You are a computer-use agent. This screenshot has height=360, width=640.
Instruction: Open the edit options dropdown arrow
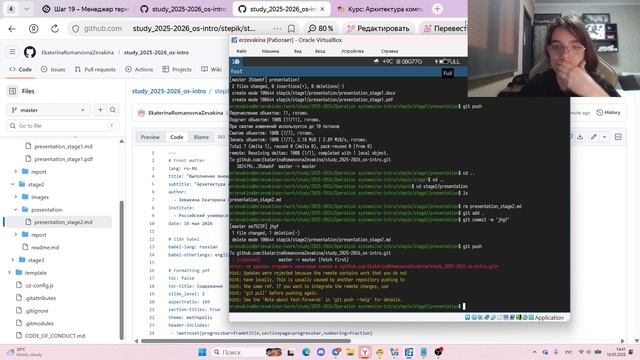click(604, 137)
